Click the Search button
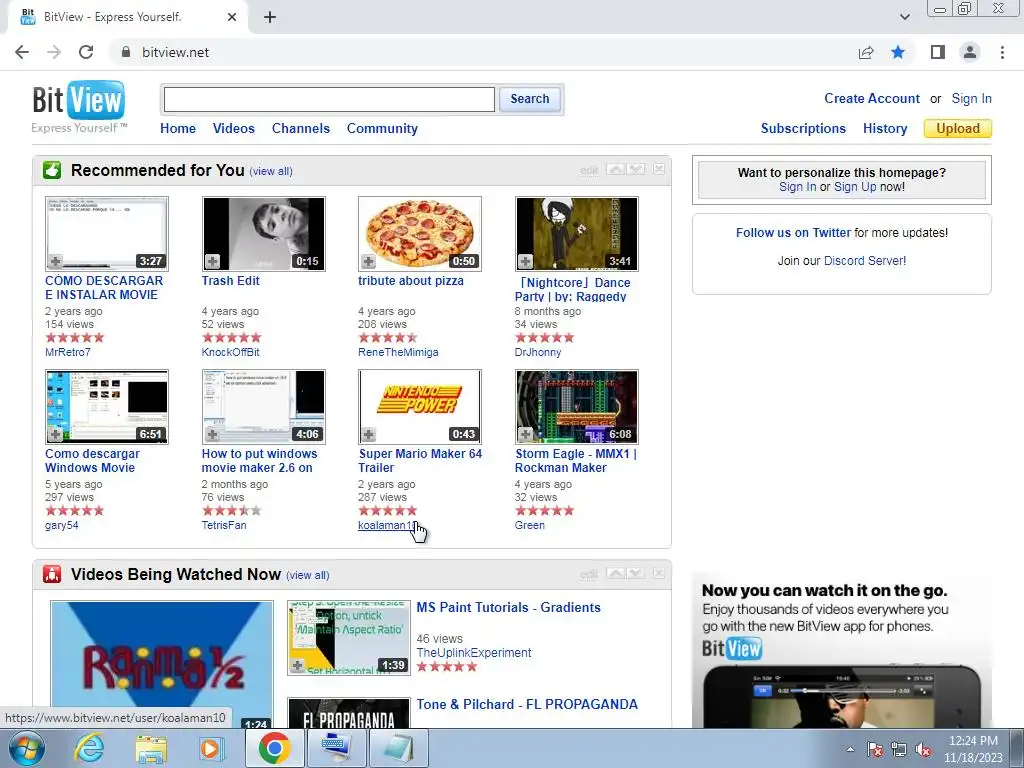 pyautogui.click(x=530, y=99)
